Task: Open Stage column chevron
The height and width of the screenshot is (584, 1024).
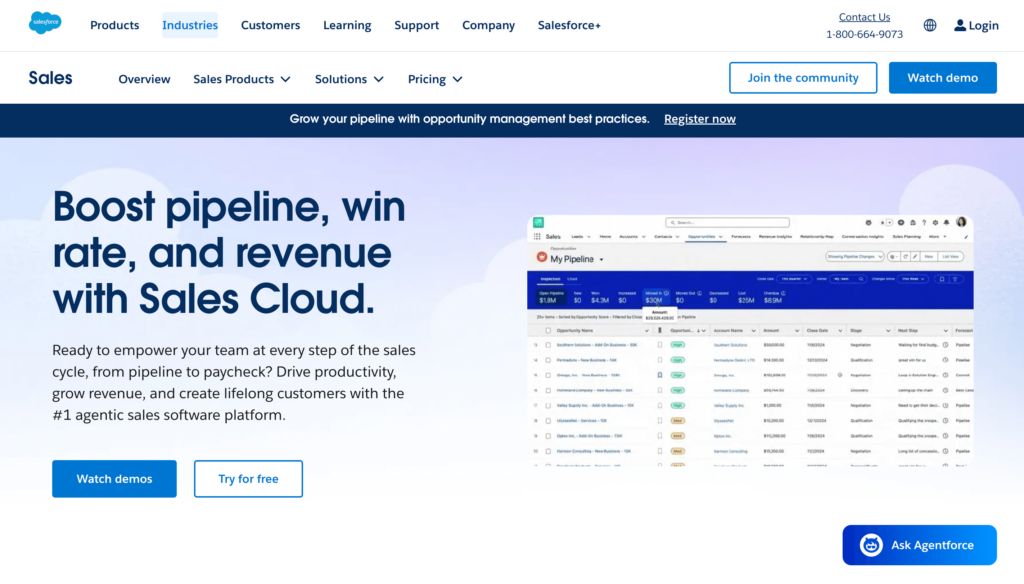Action: pos(888,331)
